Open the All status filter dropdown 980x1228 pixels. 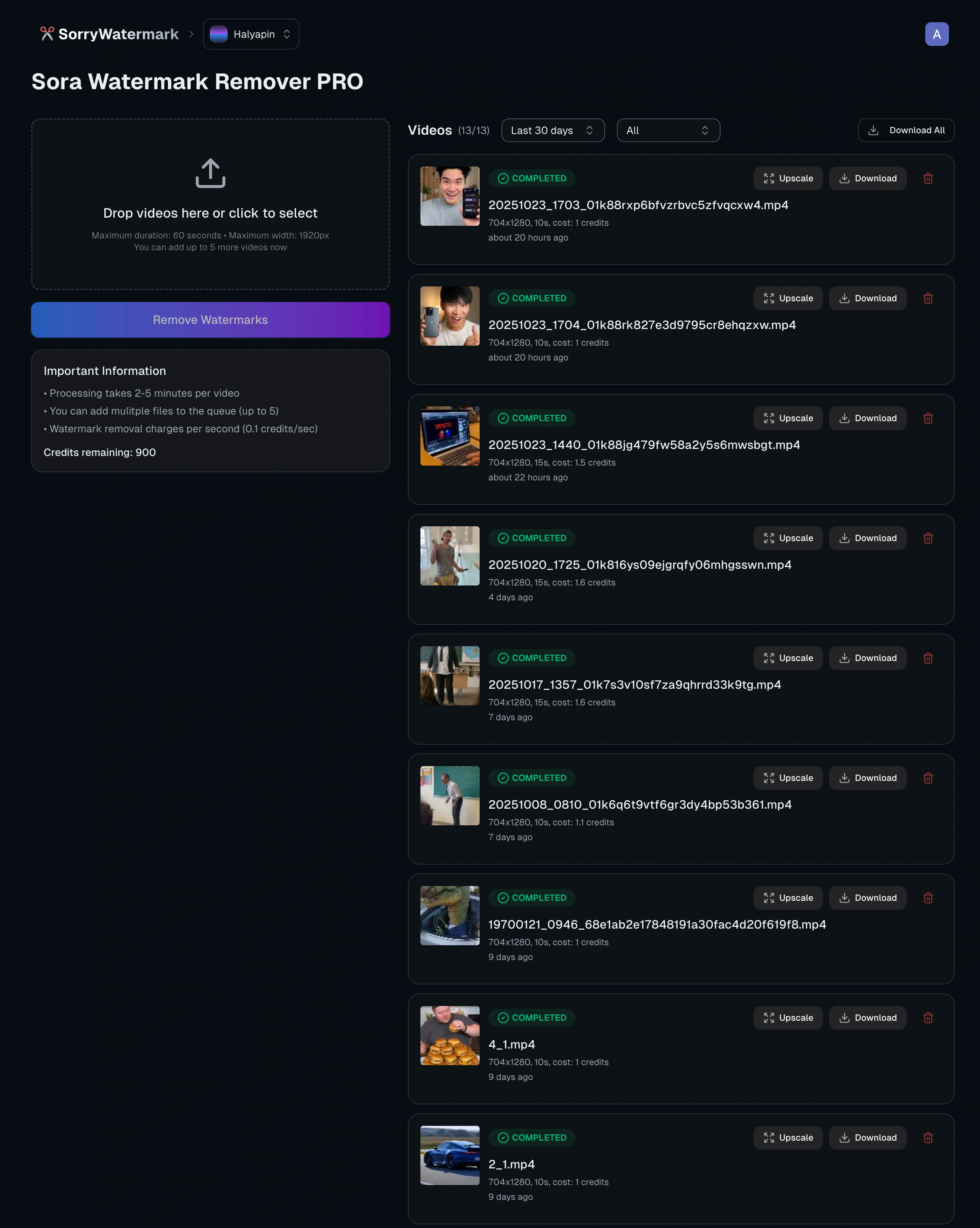pos(667,130)
